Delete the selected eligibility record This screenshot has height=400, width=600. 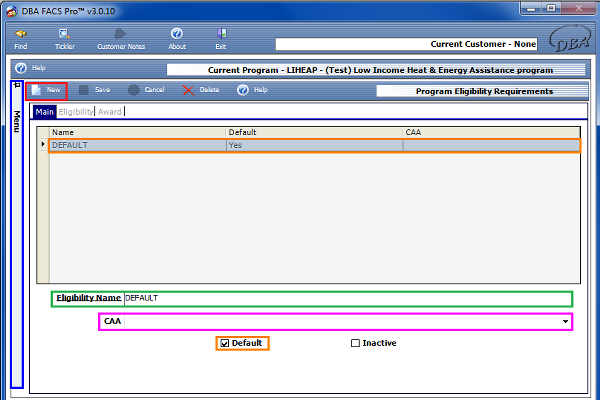point(201,90)
